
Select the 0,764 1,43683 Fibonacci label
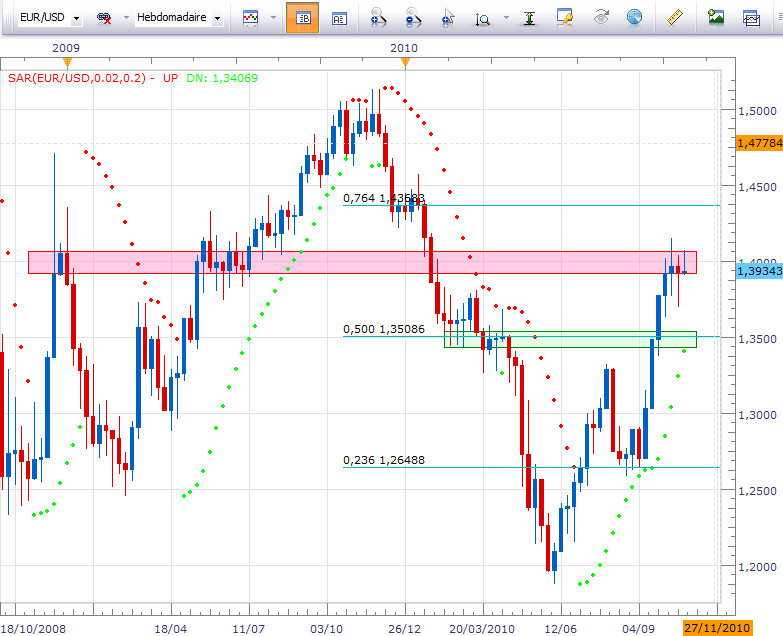click(x=384, y=198)
